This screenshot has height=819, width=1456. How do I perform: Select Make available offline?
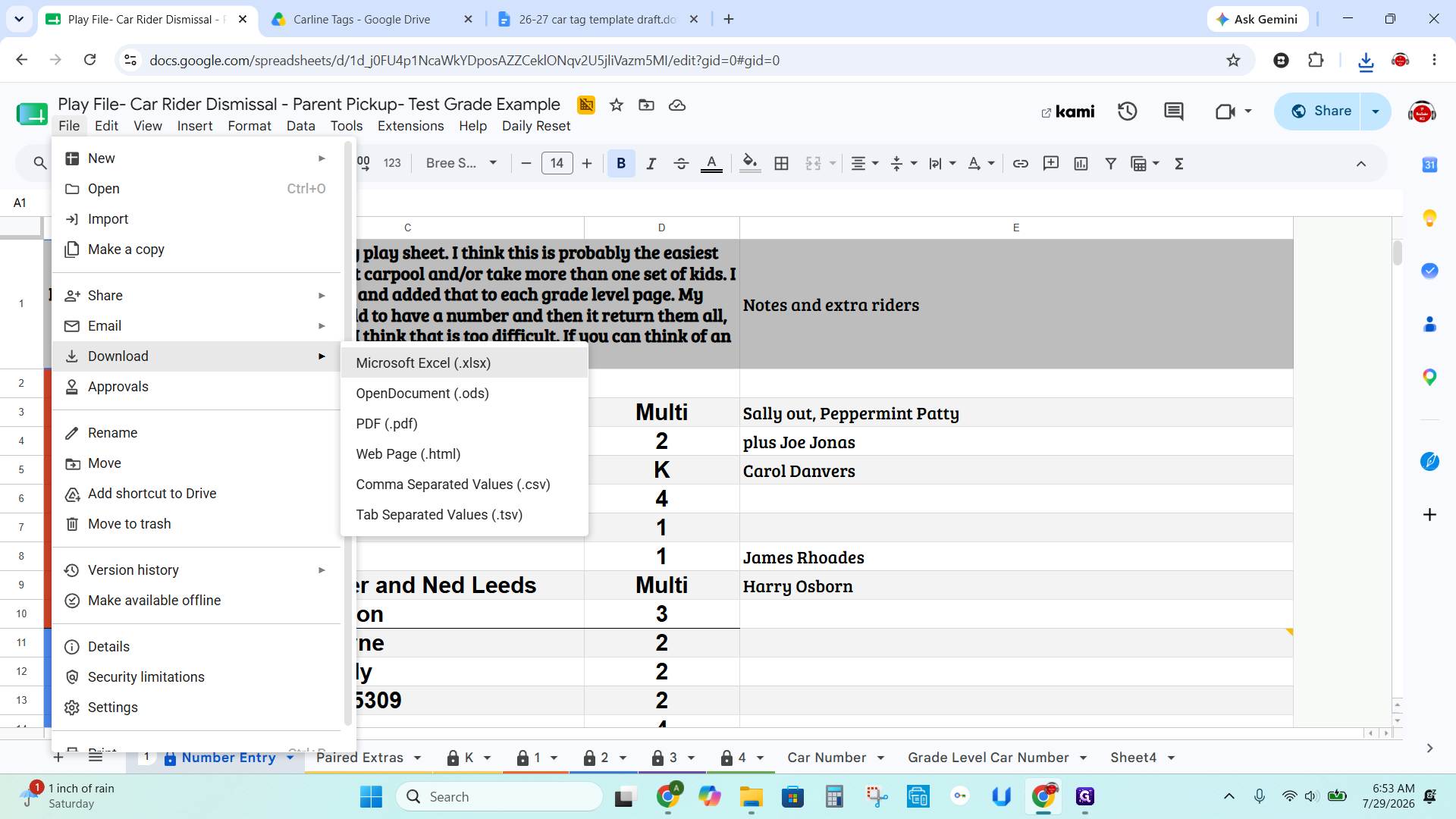[197, 600]
